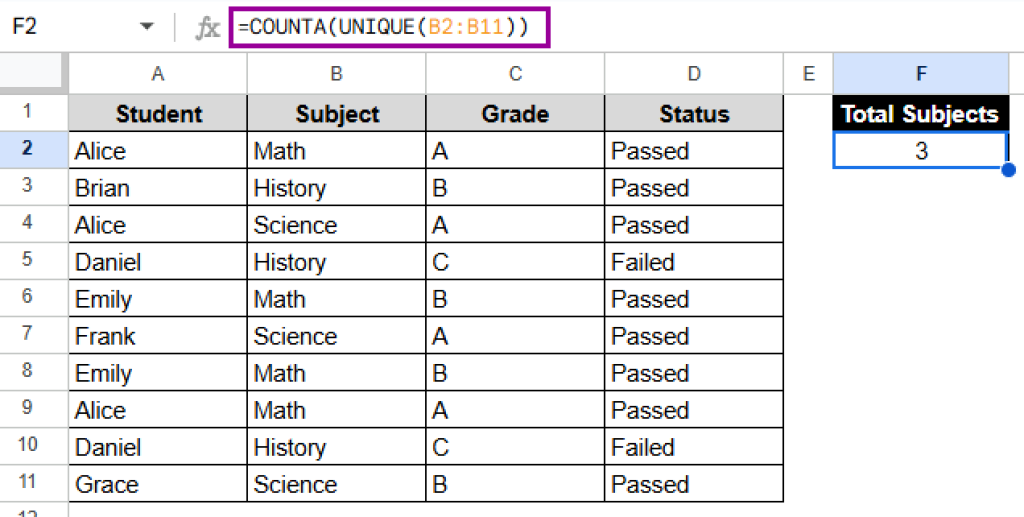The width and height of the screenshot is (1024, 517).
Task: Click the Student header cell
Action: [158, 114]
